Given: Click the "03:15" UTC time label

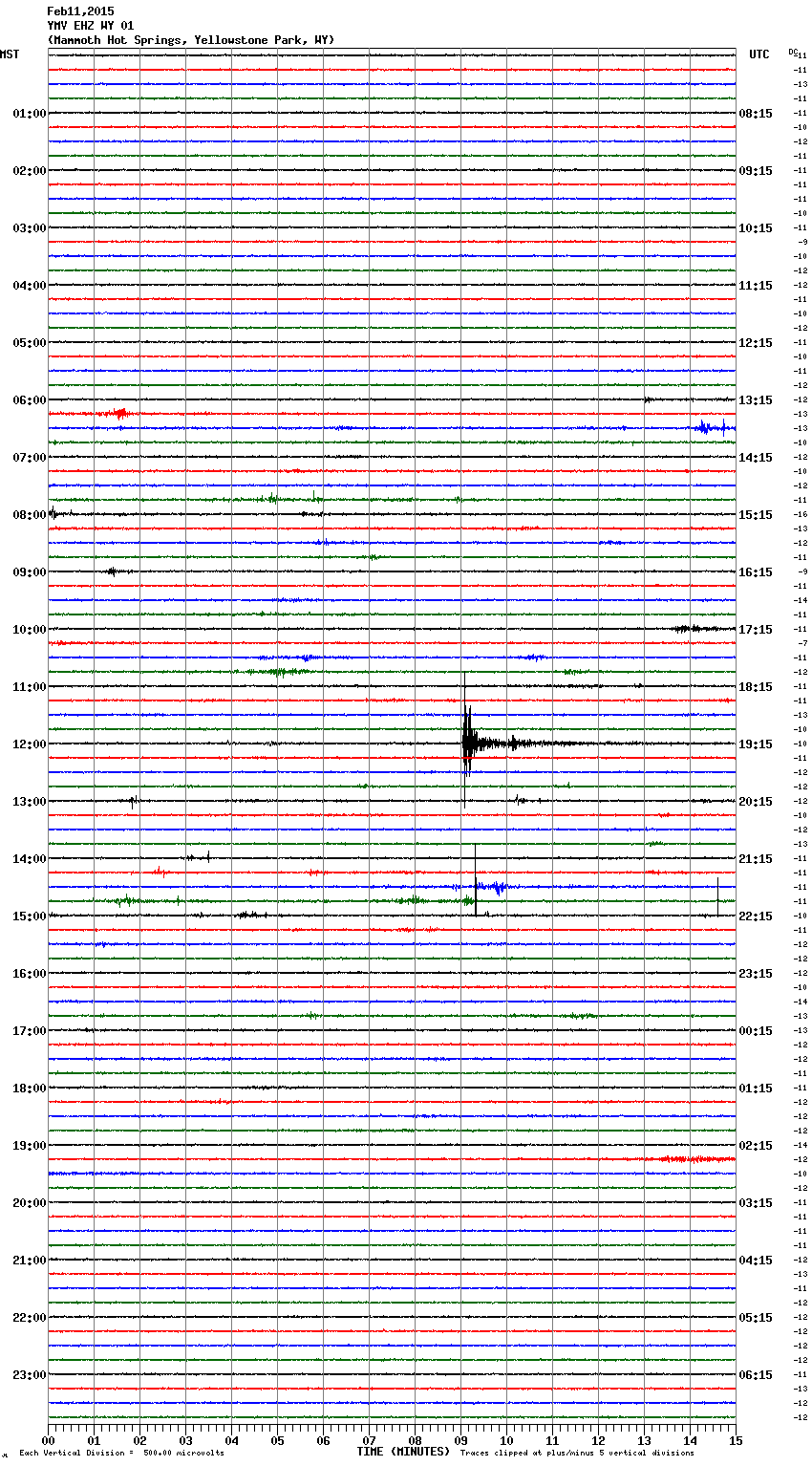Looking at the screenshot, I should 756,1203.
